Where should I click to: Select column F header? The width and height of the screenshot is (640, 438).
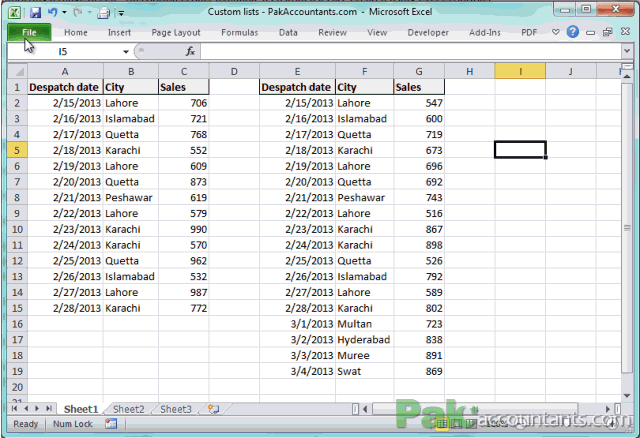tap(364, 71)
